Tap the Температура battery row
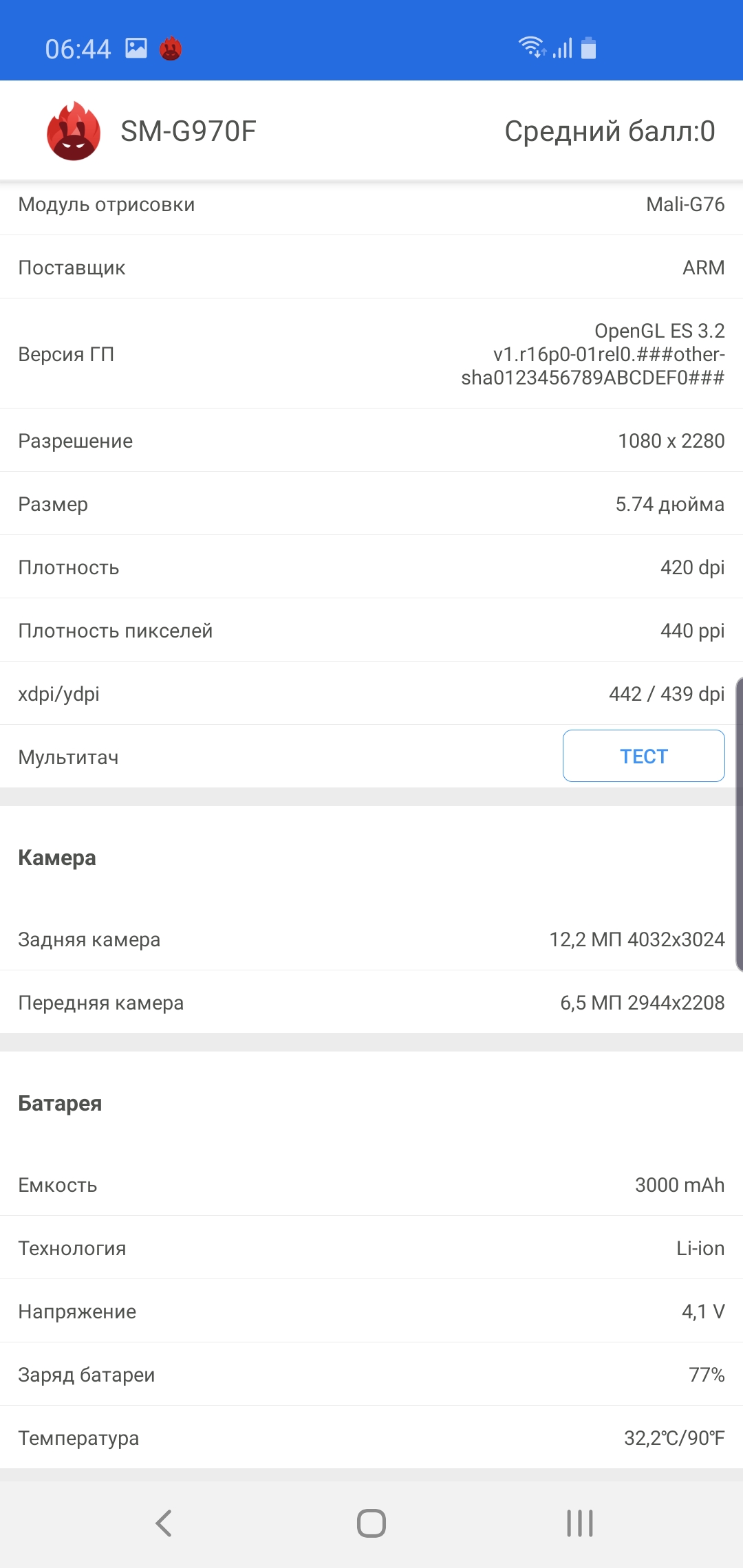 371,1437
